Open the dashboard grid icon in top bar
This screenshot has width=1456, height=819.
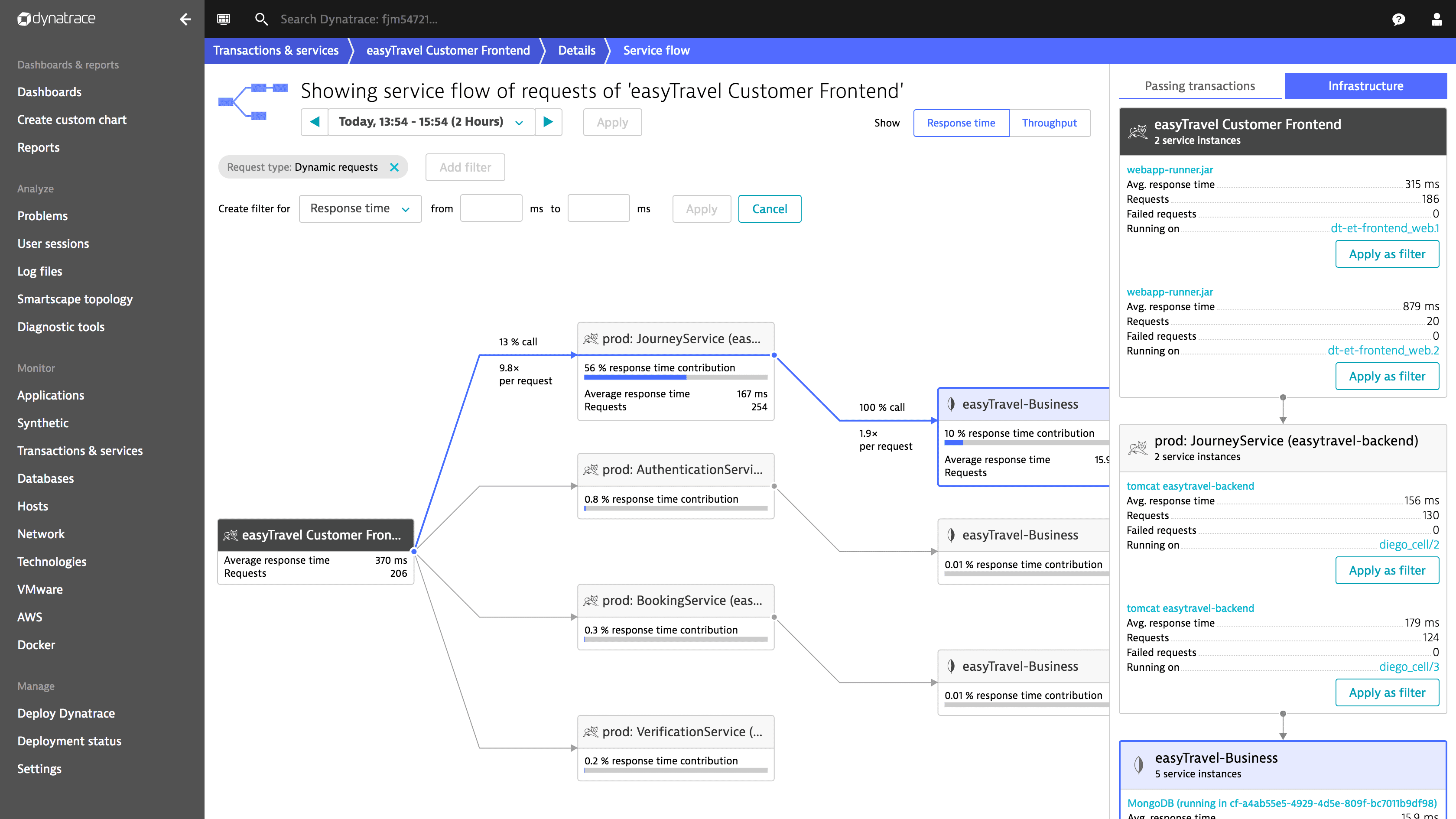click(x=223, y=19)
